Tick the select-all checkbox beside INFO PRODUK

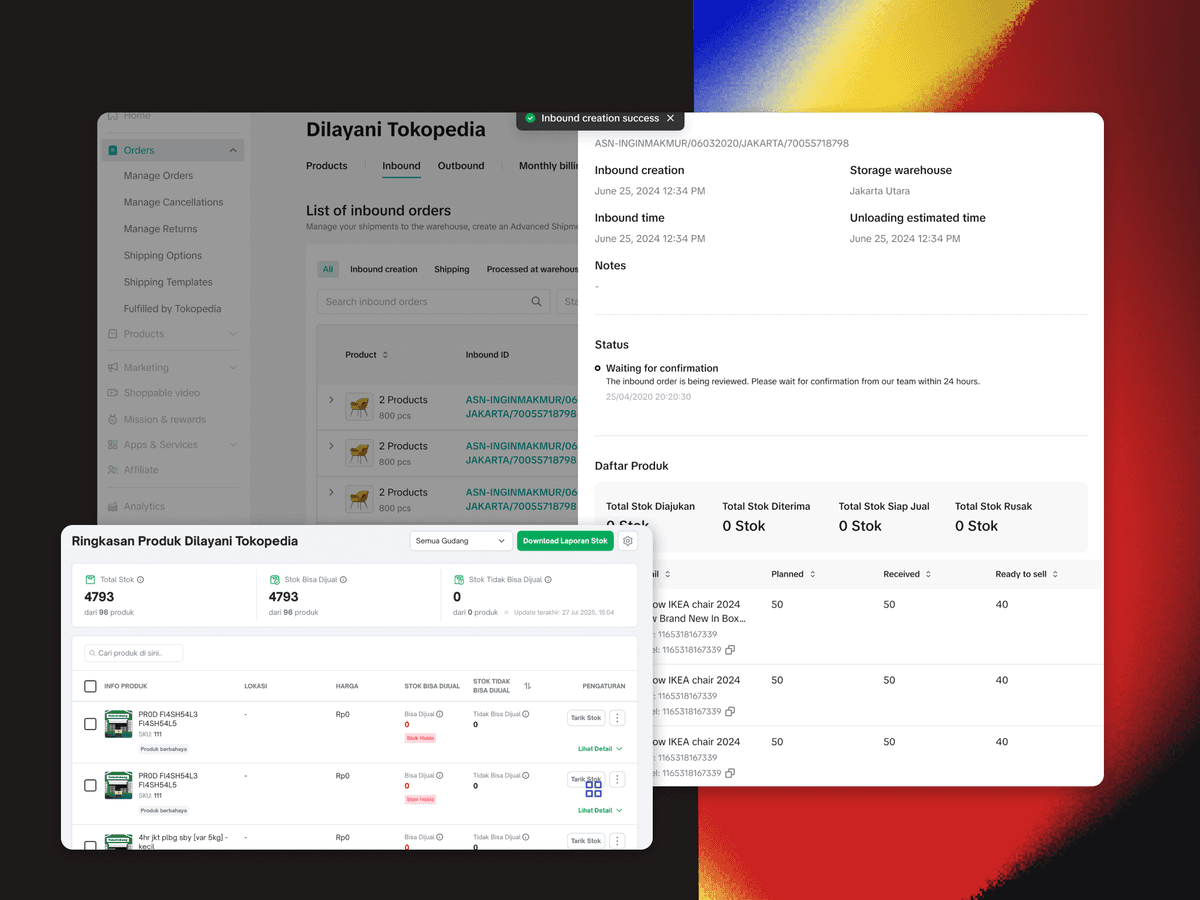pos(90,686)
